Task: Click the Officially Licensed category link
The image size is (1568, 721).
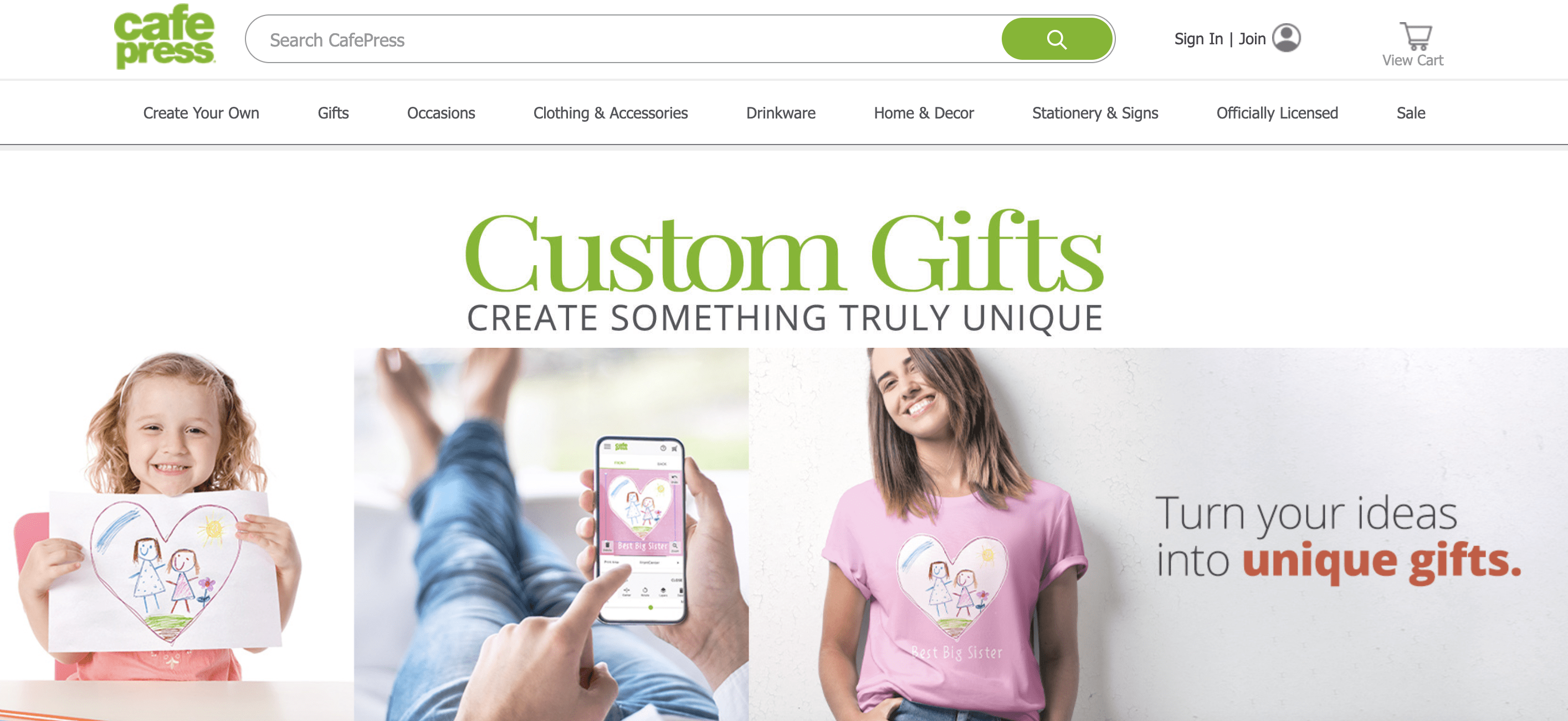Action: tap(1278, 112)
